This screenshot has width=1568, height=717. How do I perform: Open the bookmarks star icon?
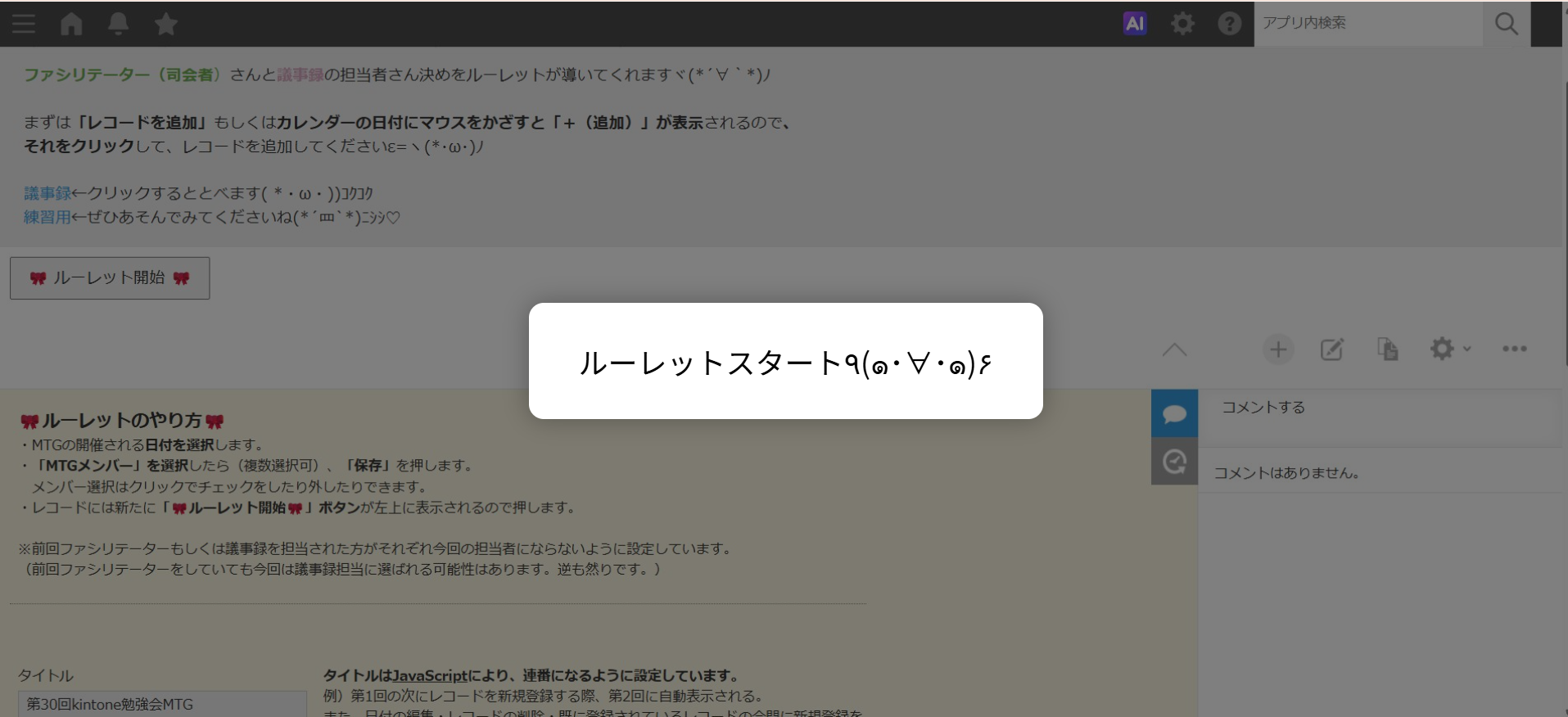click(166, 24)
